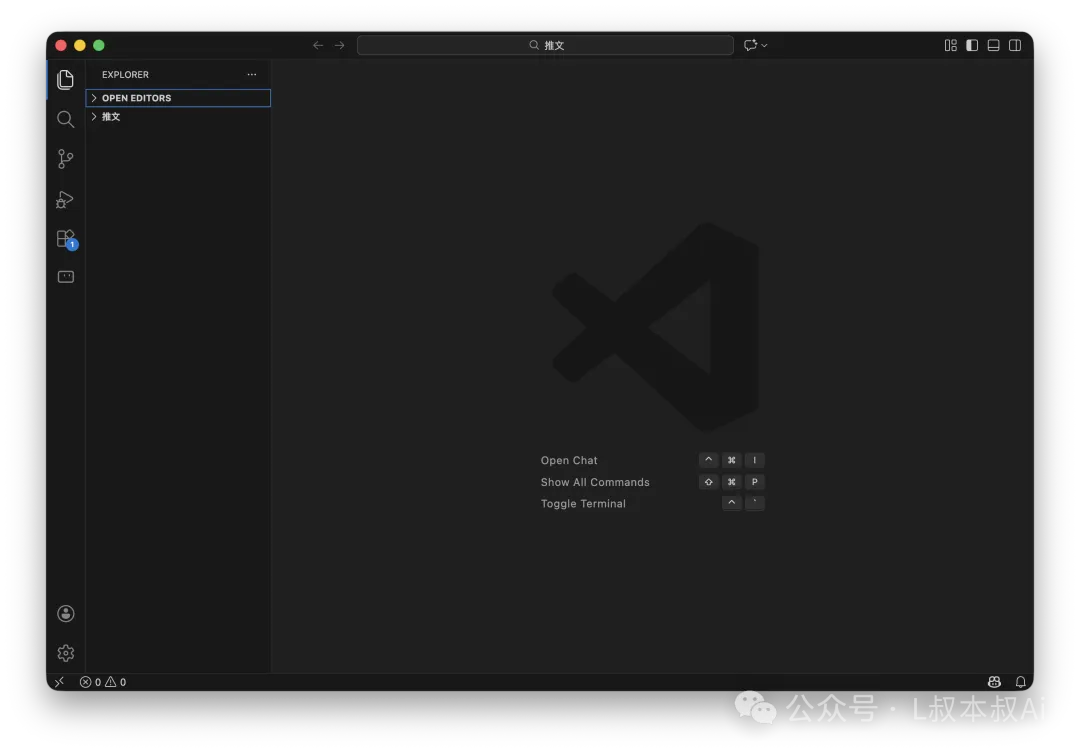The image size is (1080, 752).
Task: Expand the 推文 folder section
Action: click(178, 116)
